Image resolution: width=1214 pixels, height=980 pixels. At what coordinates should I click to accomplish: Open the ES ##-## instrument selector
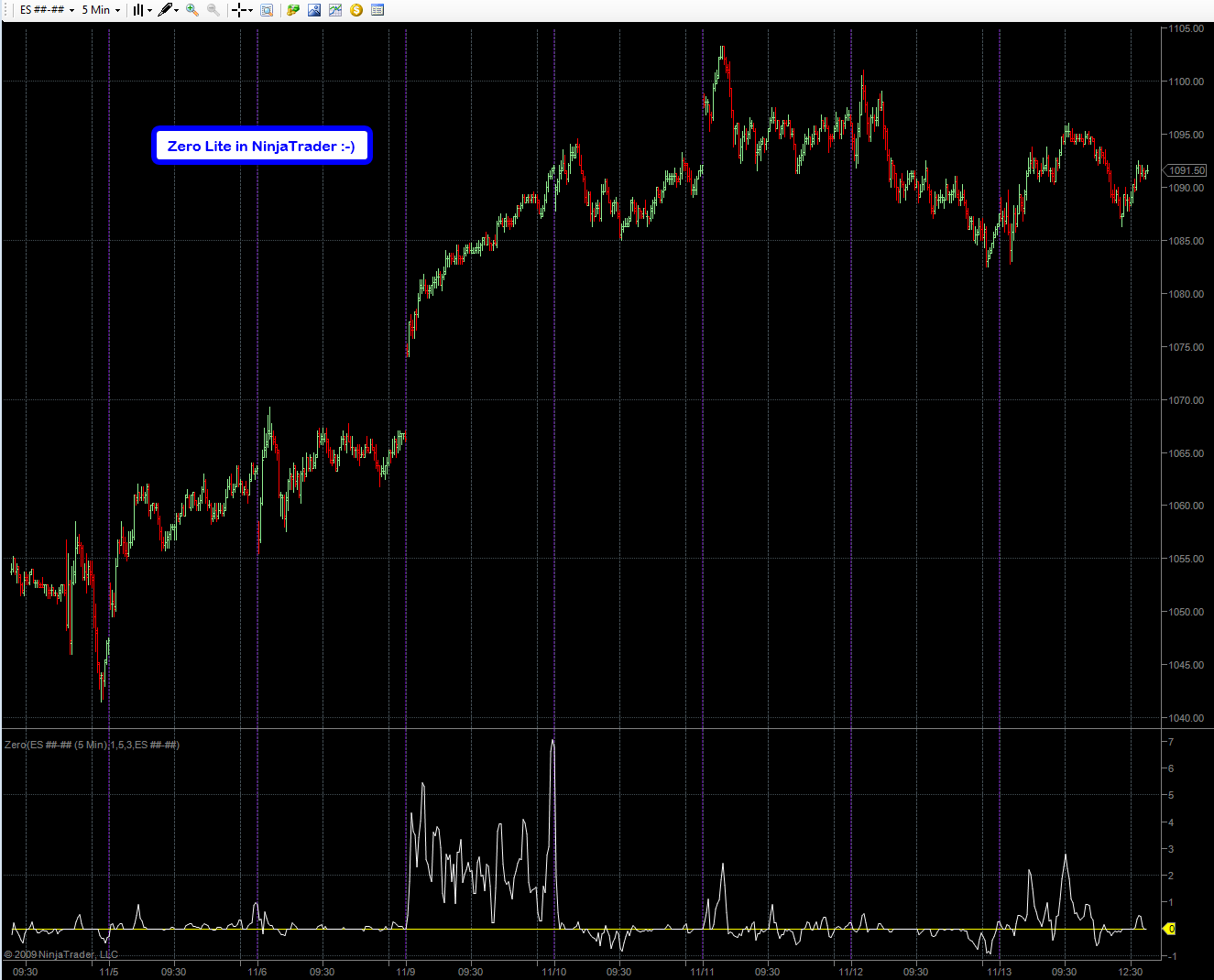pyautogui.click(x=47, y=10)
